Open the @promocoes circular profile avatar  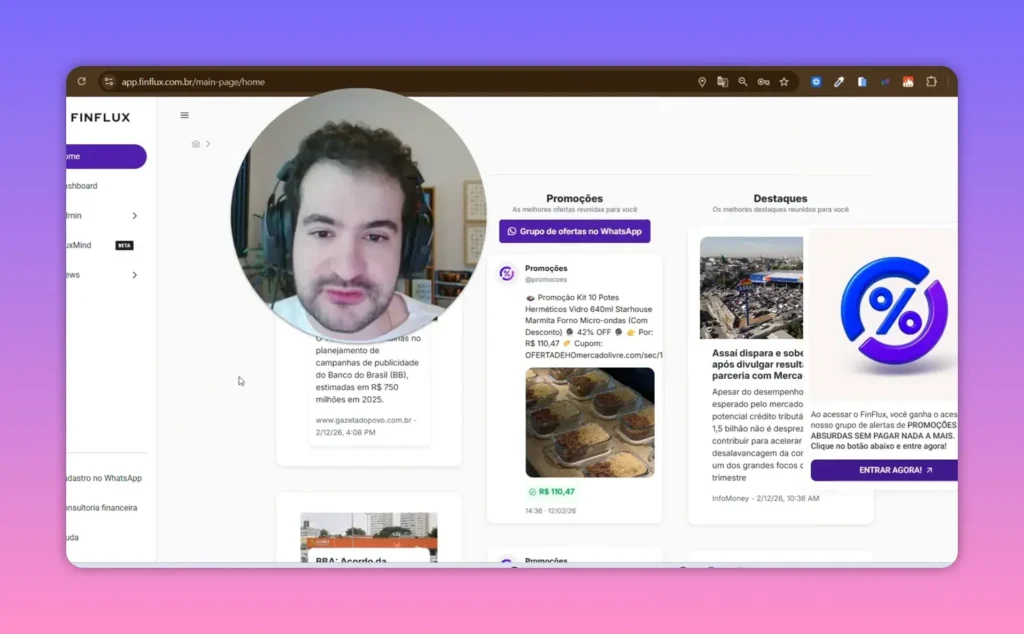point(507,272)
